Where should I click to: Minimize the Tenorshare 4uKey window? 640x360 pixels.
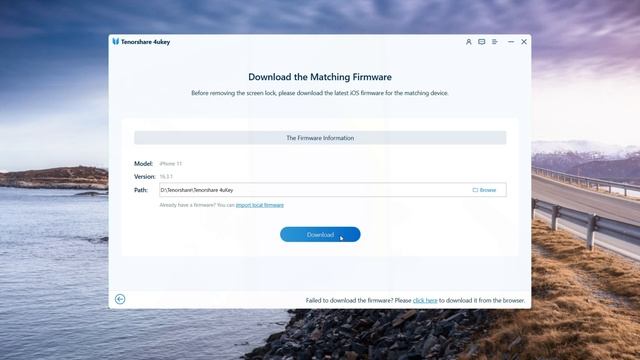click(511, 42)
